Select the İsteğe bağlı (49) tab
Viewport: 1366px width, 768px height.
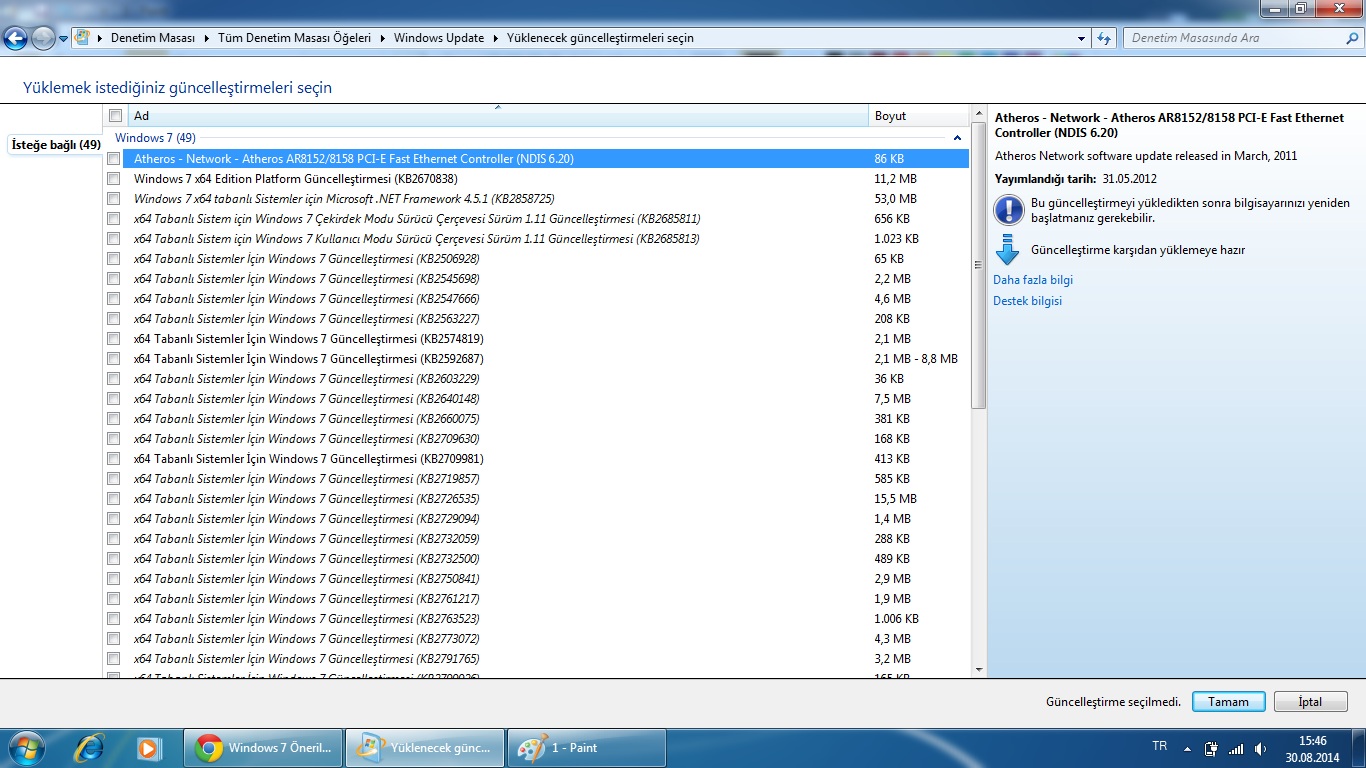tap(55, 145)
